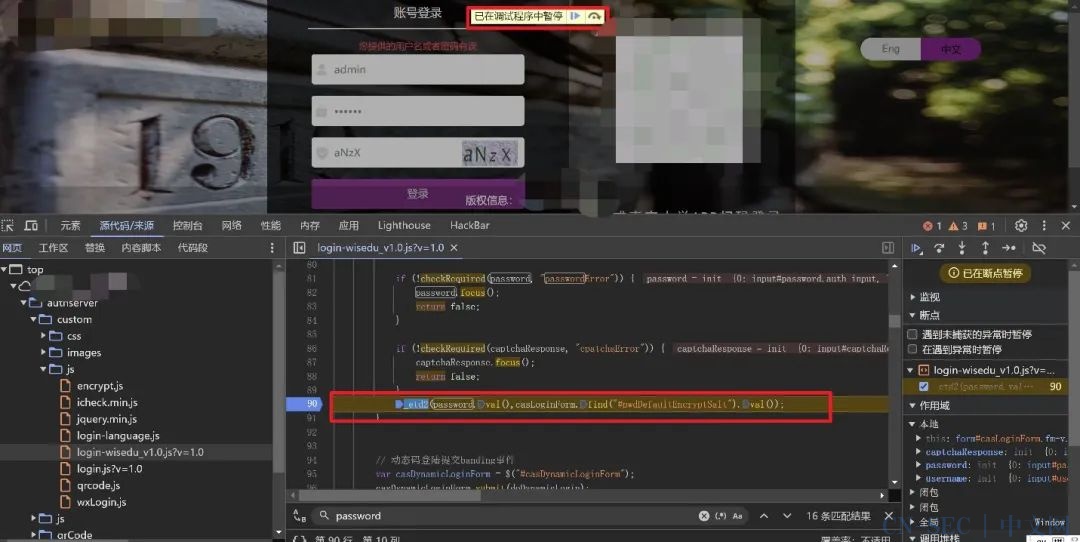
Task: Enable pause on uncaught exceptions
Action: tap(912, 334)
